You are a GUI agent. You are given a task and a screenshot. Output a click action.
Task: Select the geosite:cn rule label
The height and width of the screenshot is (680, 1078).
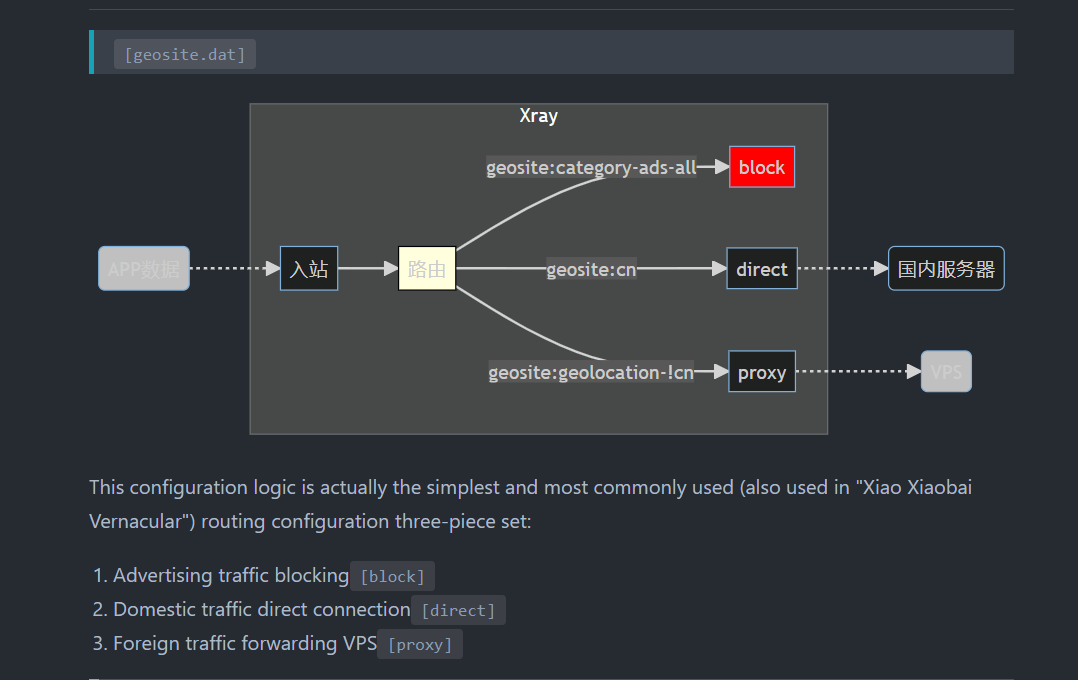[x=591, y=269]
